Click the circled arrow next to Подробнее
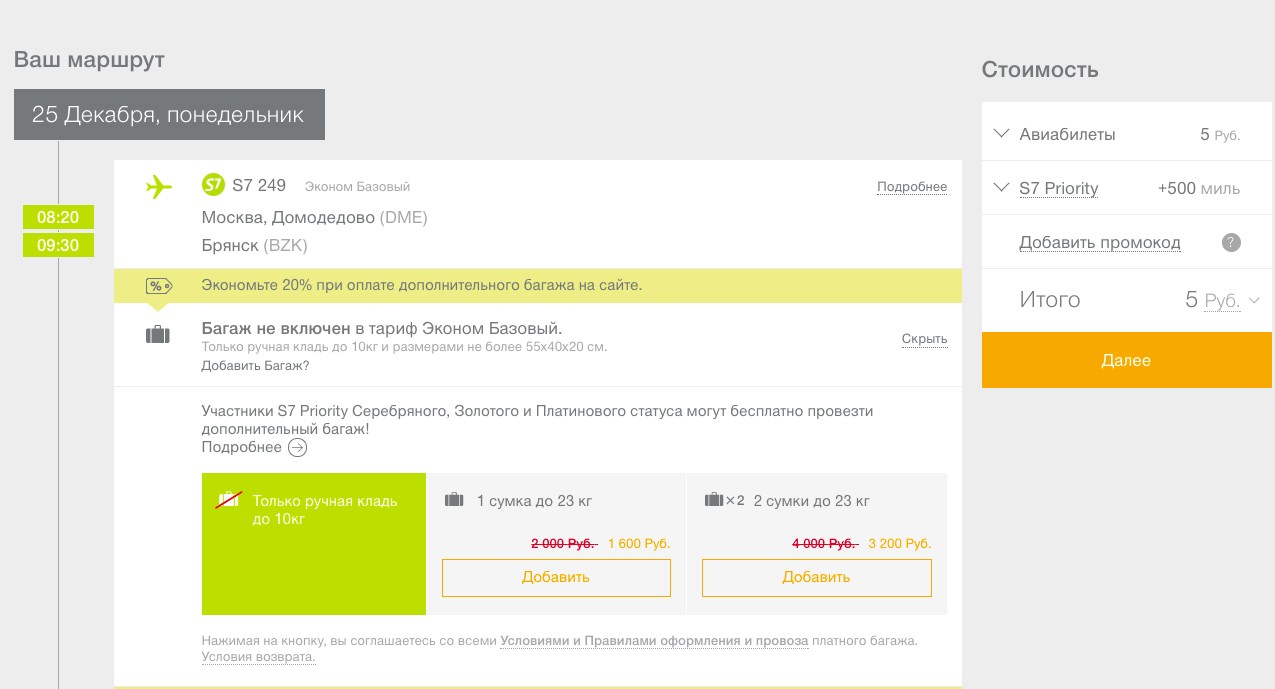 click(x=297, y=447)
